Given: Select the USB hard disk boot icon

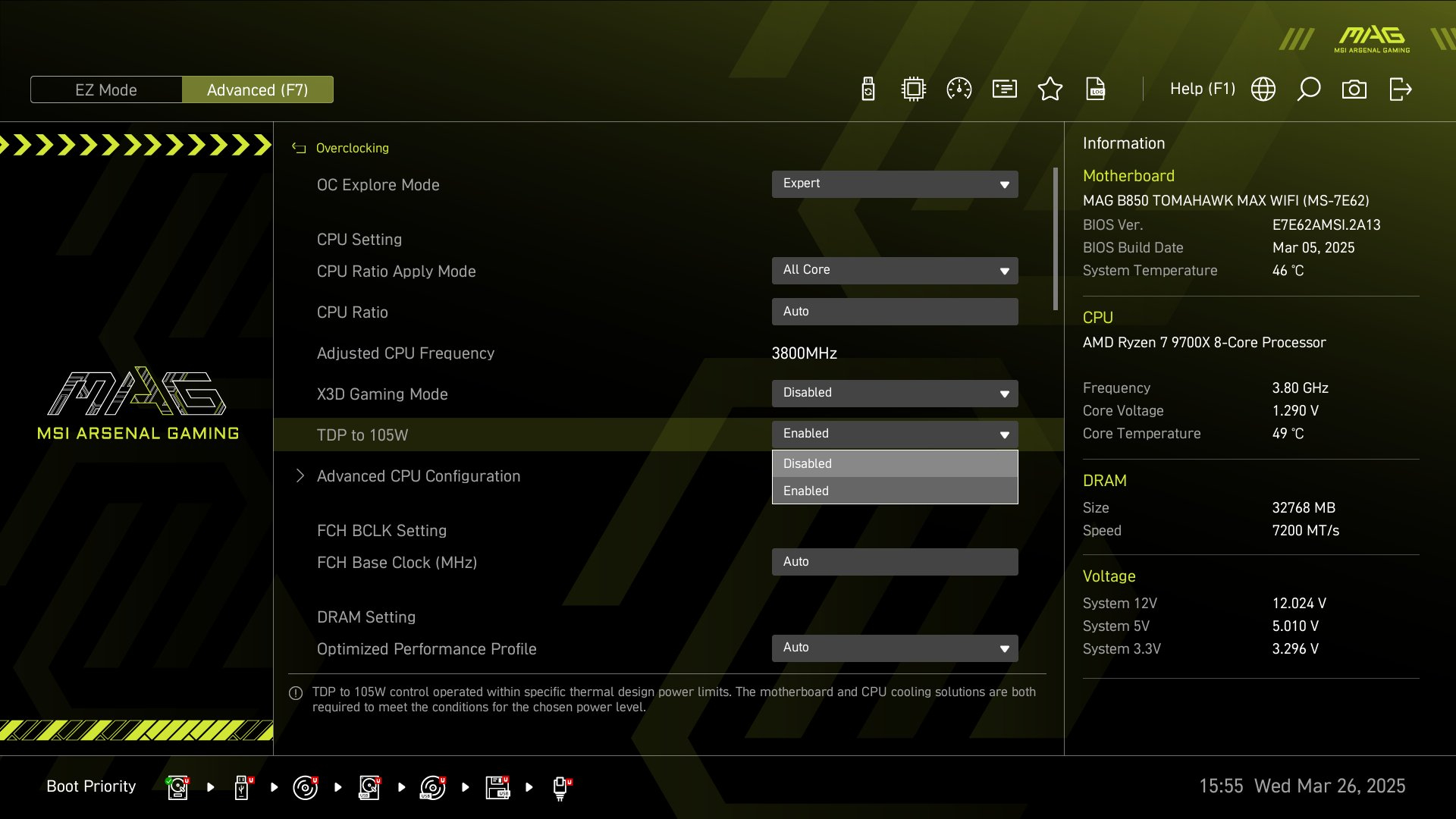Looking at the screenshot, I should pyautogui.click(x=369, y=787).
